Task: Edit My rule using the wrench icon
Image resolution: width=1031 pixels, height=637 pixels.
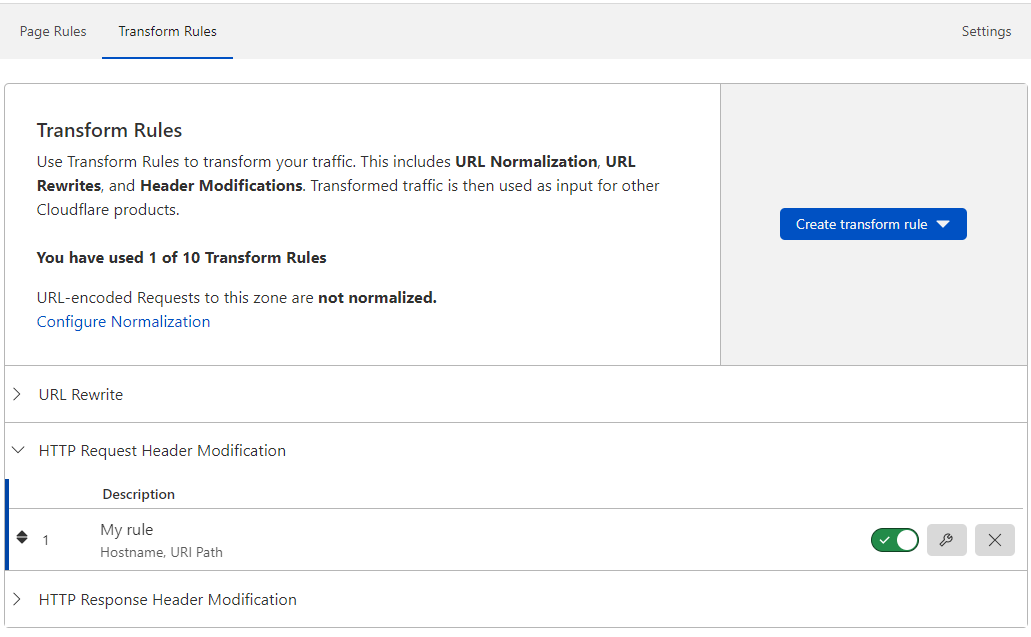Action: pyautogui.click(x=946, y=539)
